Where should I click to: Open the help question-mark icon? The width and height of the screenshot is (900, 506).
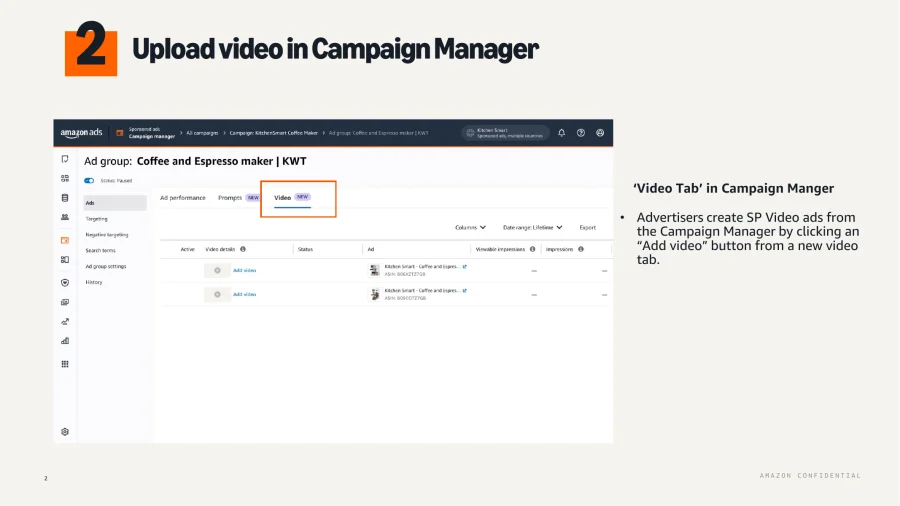581,133
